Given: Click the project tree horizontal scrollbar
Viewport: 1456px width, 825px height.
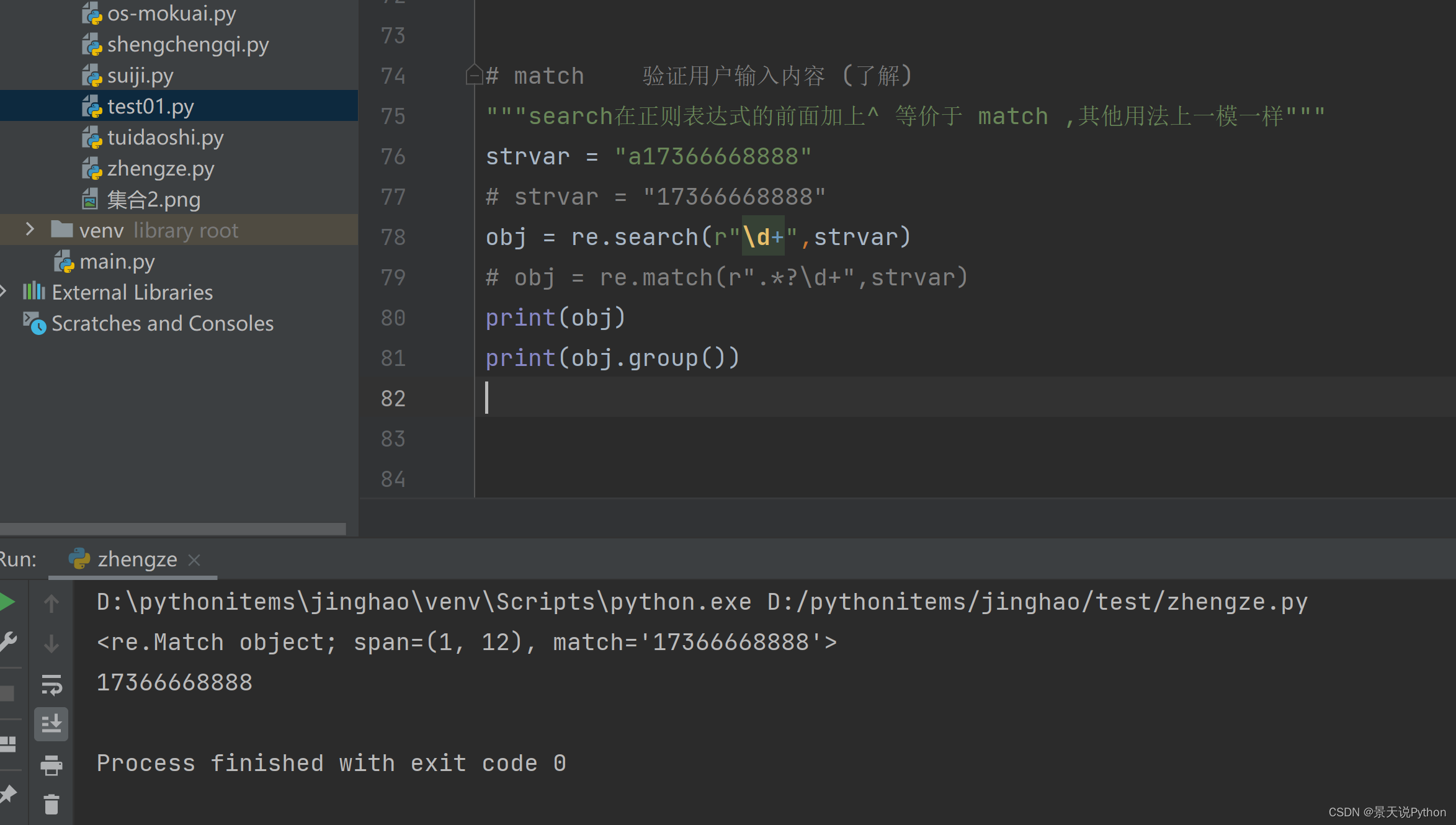Looking at the screenshot, I should pyautogui.click(x=173, y=528).
